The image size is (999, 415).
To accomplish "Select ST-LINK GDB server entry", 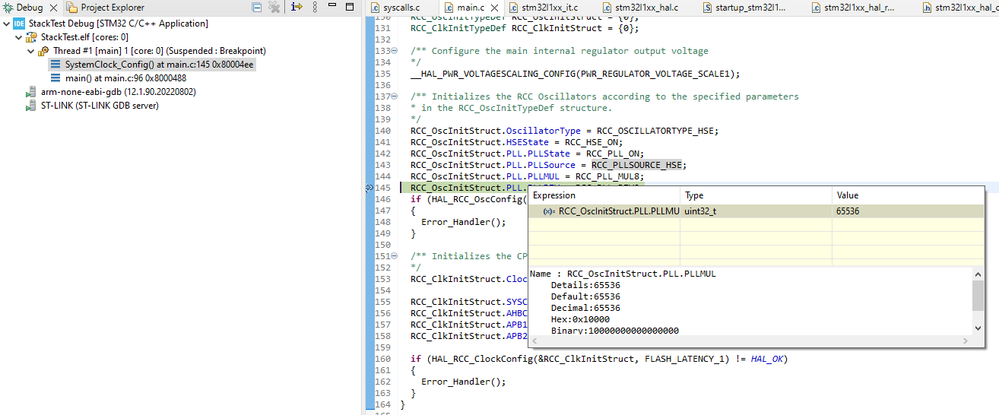I will [x=99, y=105].
